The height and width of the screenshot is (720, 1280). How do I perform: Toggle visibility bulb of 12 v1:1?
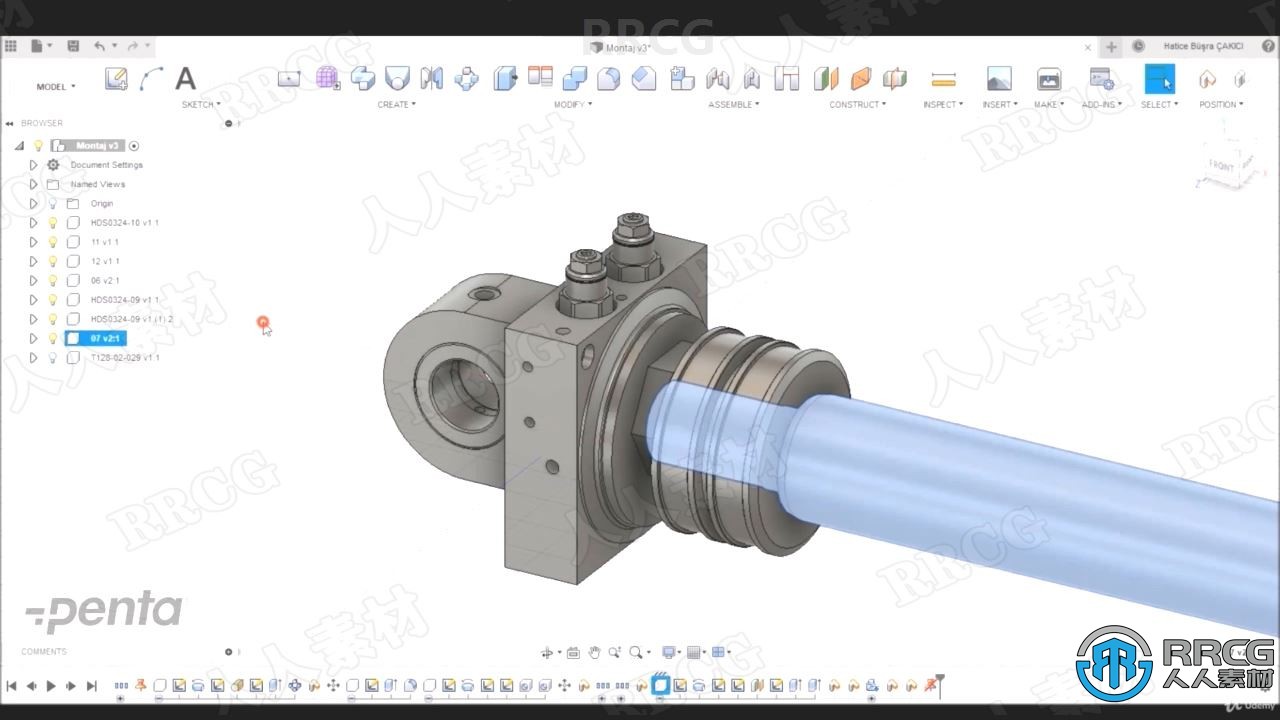(53, 261)
